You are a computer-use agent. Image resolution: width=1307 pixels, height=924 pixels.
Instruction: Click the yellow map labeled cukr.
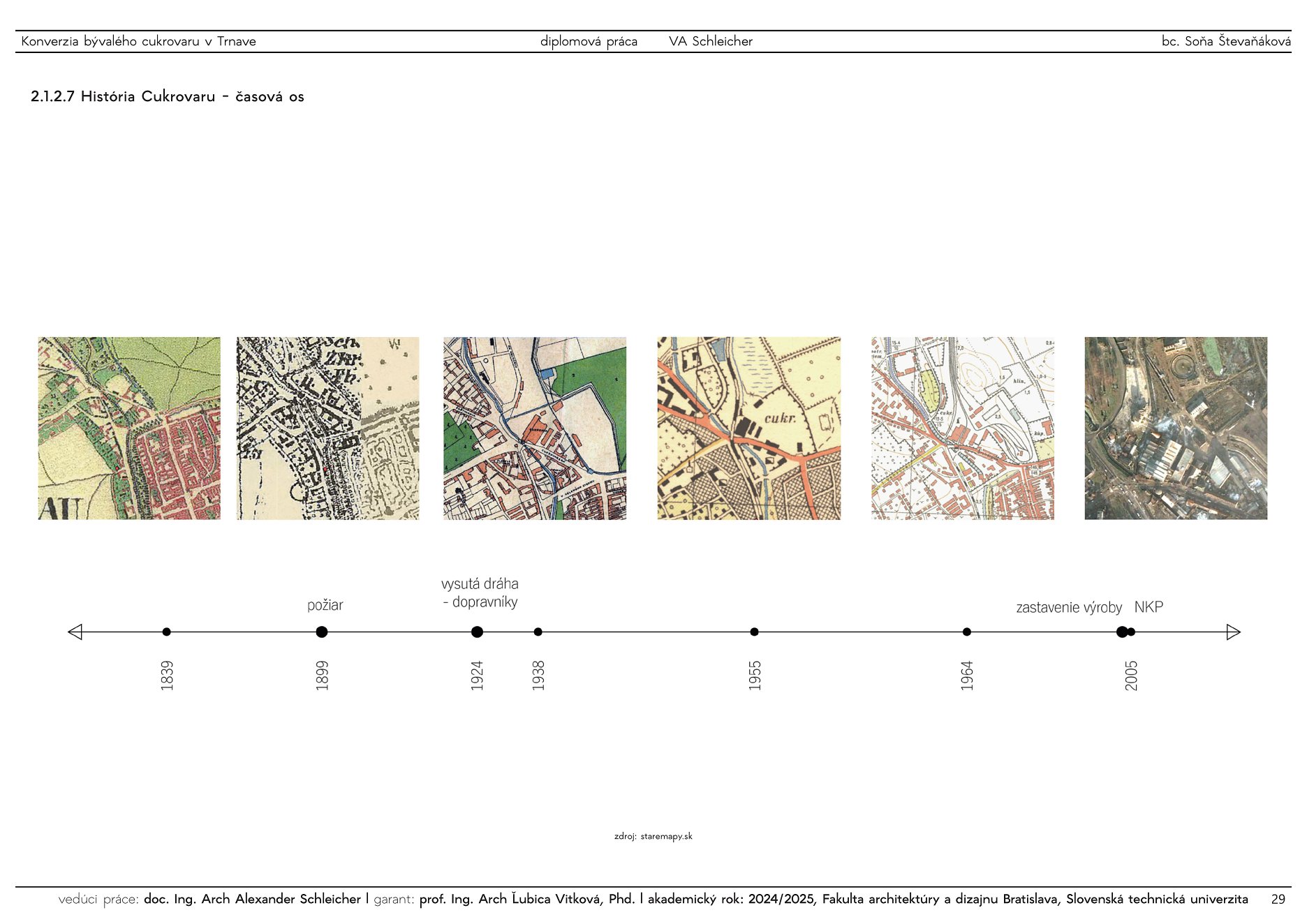748,429
